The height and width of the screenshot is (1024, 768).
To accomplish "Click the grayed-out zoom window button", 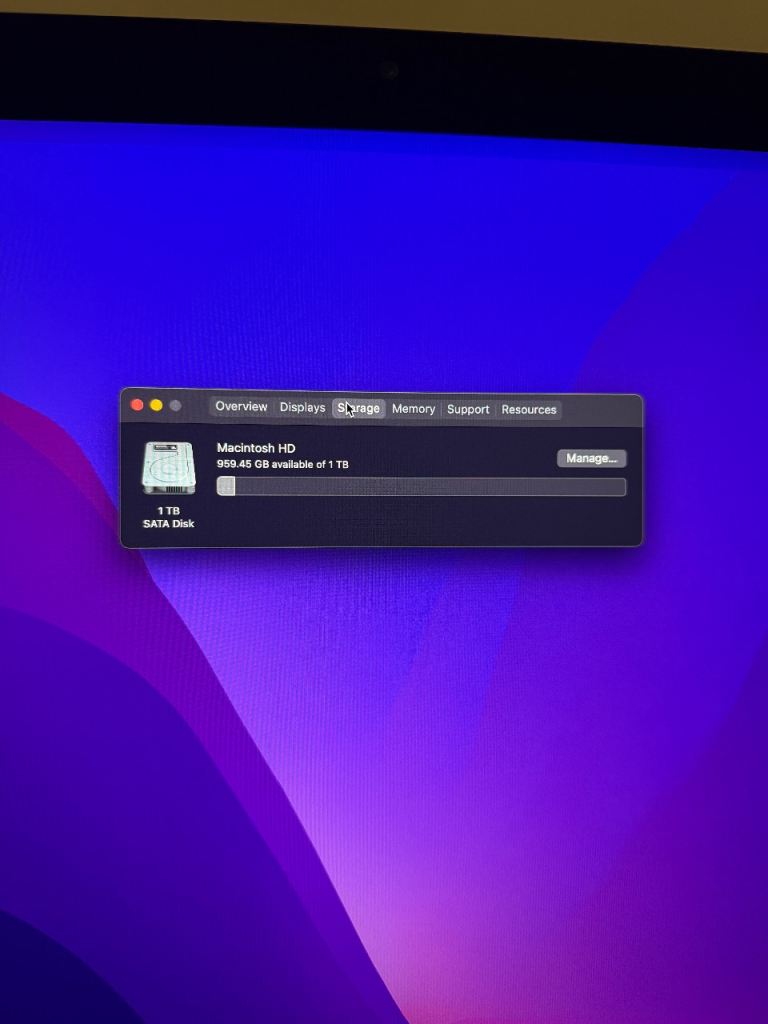I will point(175,405).
